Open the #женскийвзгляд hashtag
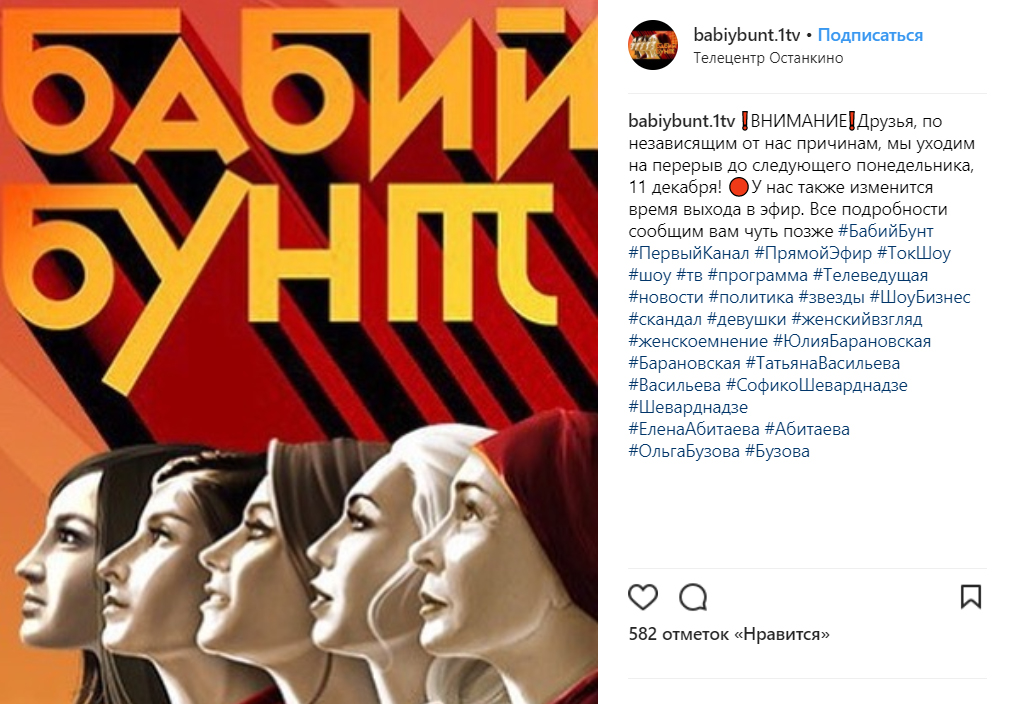The image size is (1016, 704). pos(857,319)
